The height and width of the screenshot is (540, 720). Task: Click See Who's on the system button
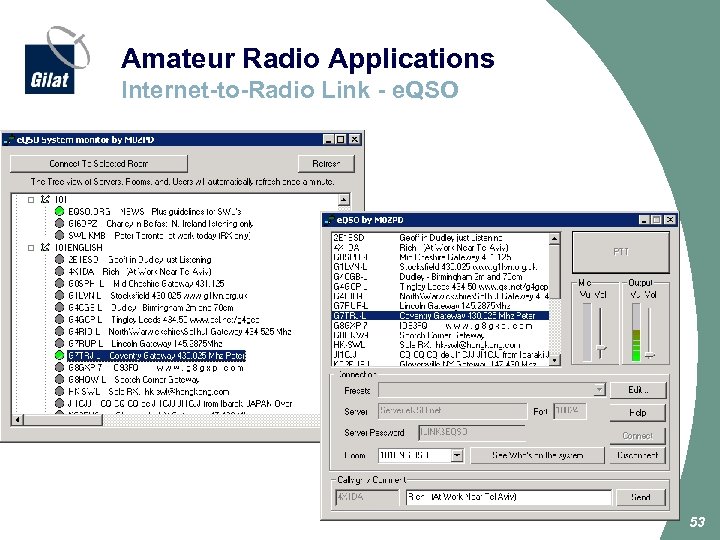537,456
